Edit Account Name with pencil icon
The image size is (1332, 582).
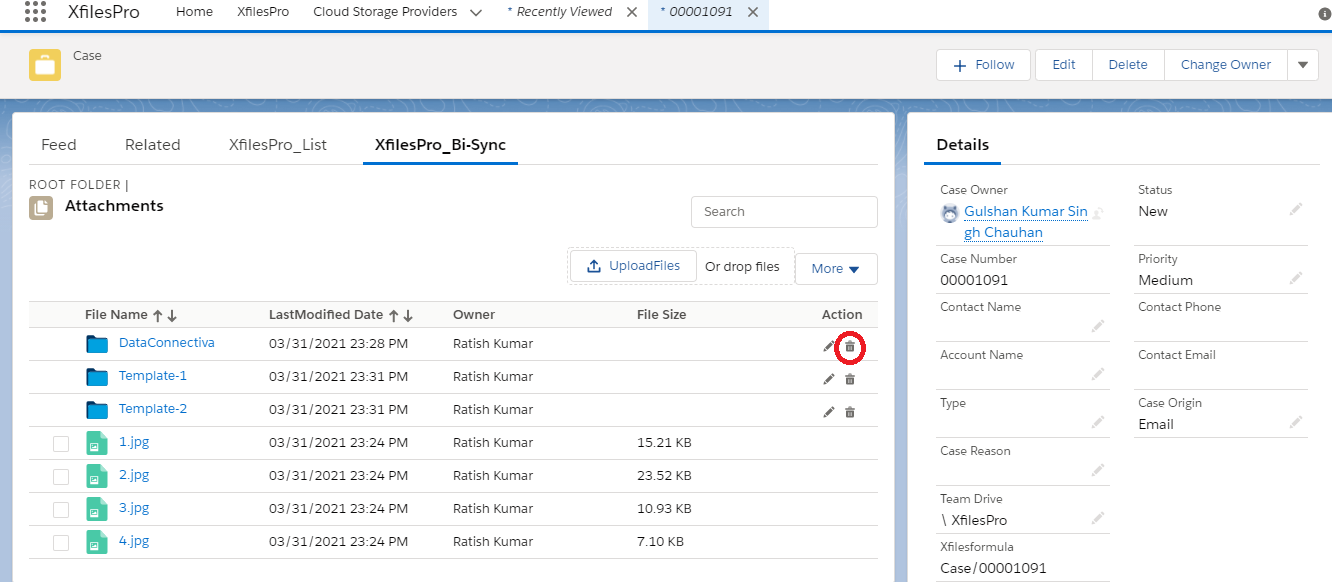click(1098, 374)
